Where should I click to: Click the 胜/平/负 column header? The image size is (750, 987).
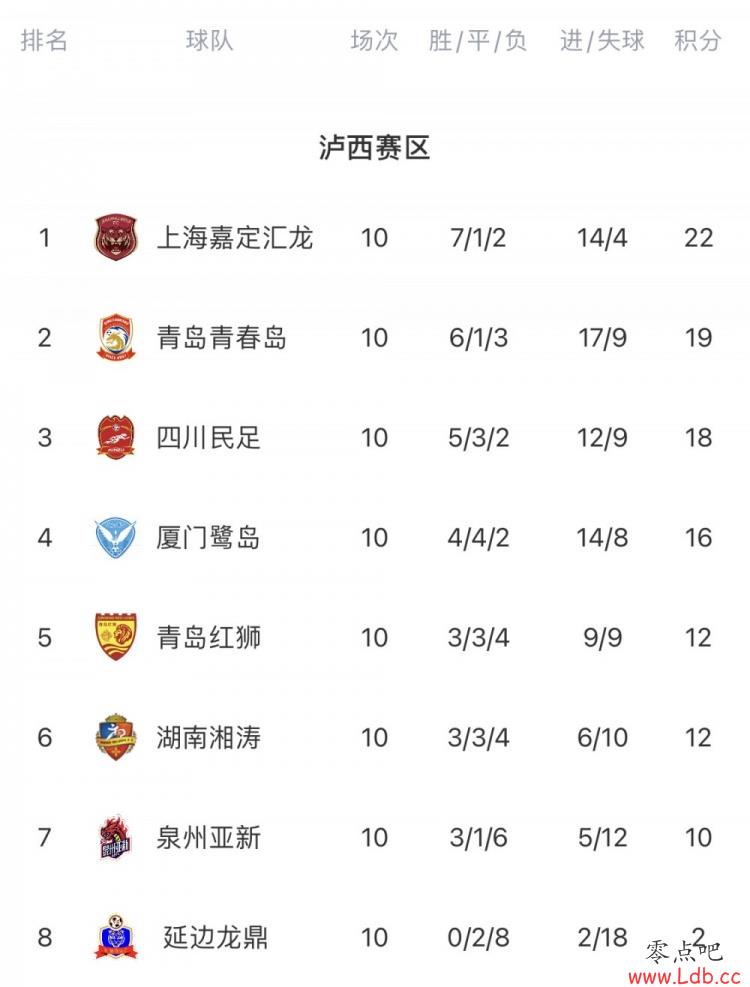477,40
